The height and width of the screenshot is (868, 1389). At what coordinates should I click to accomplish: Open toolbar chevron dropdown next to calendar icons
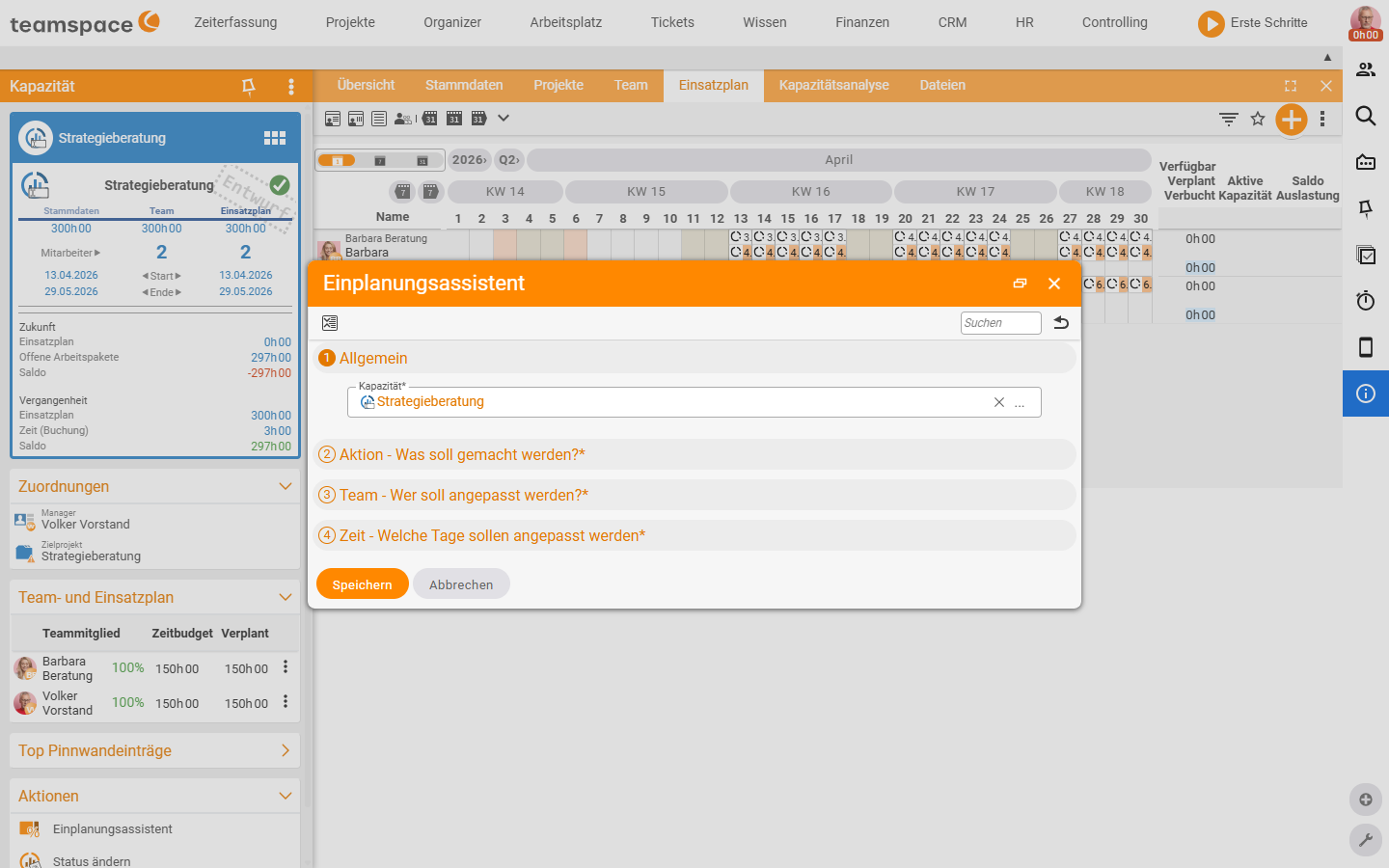pyautogui.click(x=504, y=118)
